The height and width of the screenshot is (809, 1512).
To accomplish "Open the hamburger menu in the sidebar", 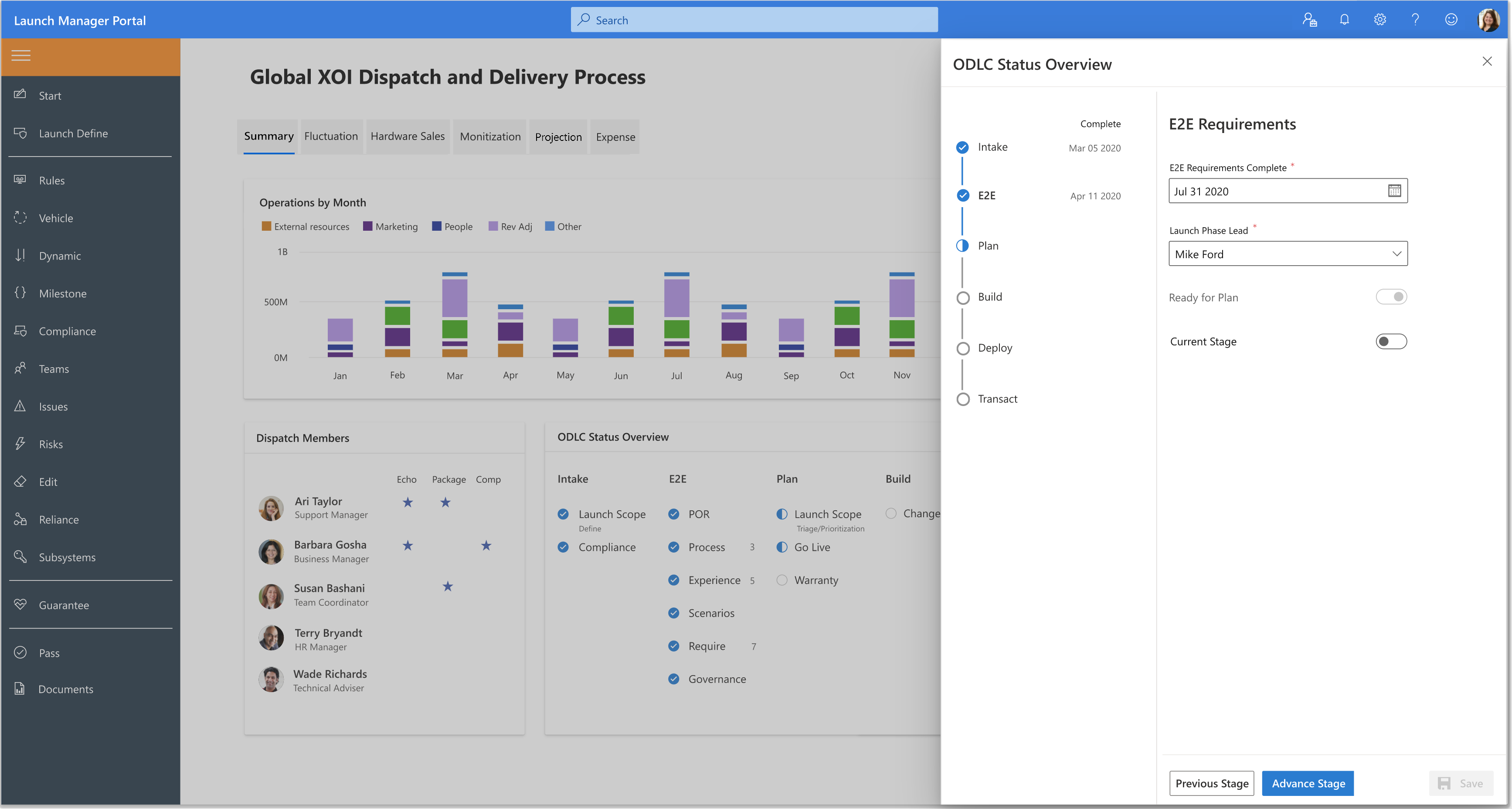I will pyautogui.click(x=20, y=56).
